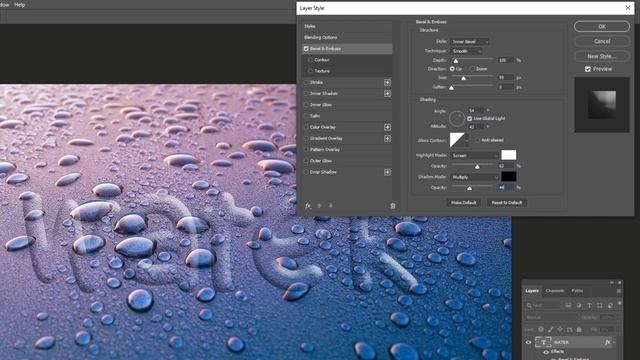Add another Inner Shadow with its plus icon
Image resolution: width=640 pixels, height=360 pixels.
click(x=387, y=93)
